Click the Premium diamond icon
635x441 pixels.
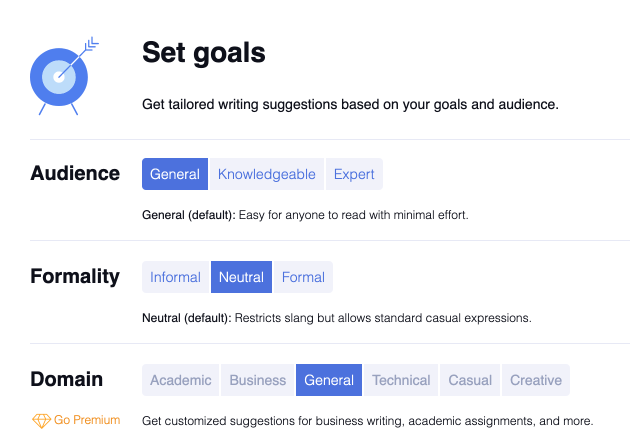pyautogui.click(x=41, y=421)
